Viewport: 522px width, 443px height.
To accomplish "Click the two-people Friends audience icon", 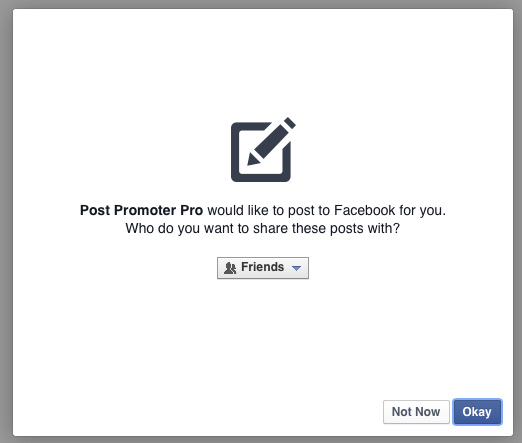I will [230, 268].
